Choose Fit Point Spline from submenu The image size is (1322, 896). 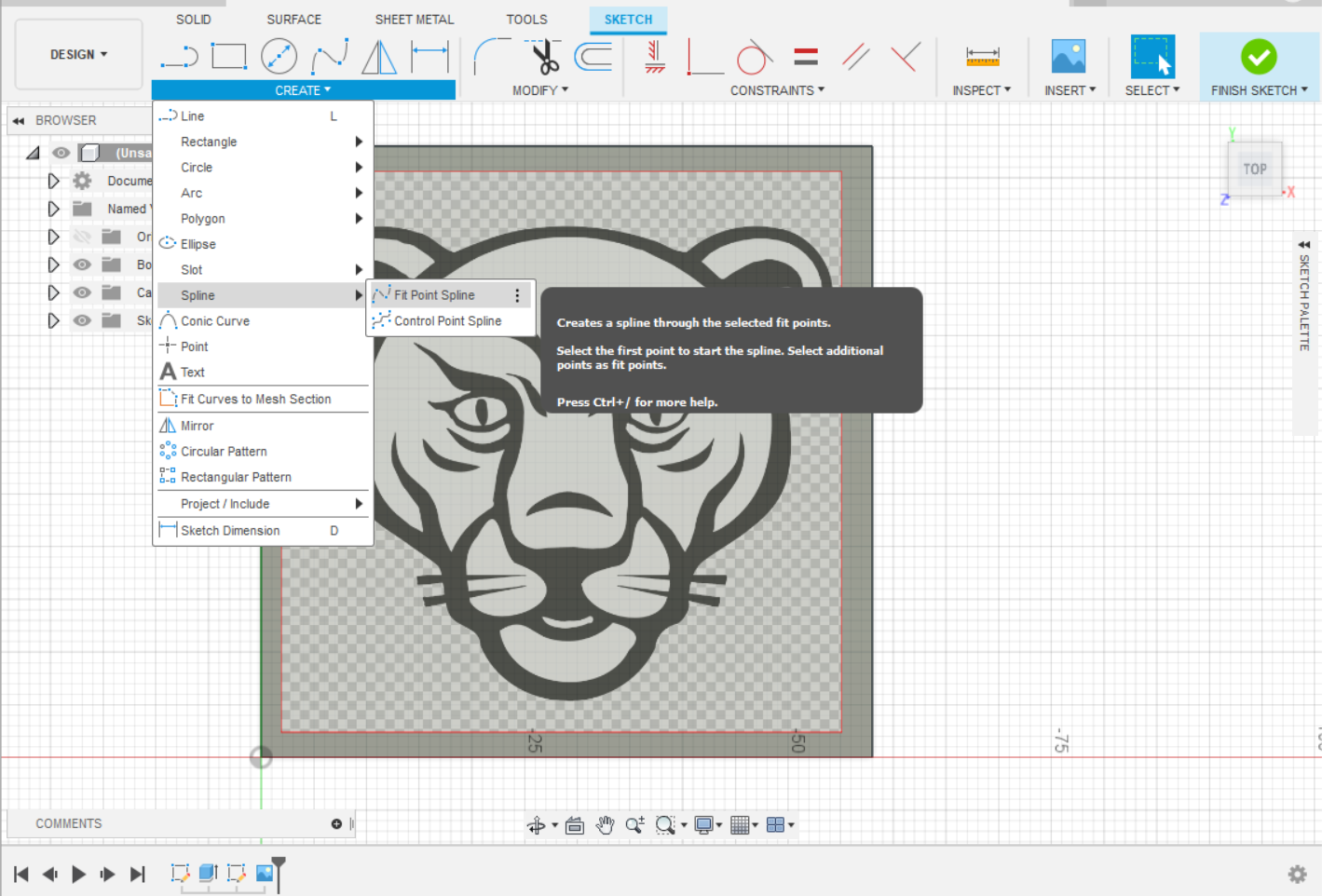450,295
